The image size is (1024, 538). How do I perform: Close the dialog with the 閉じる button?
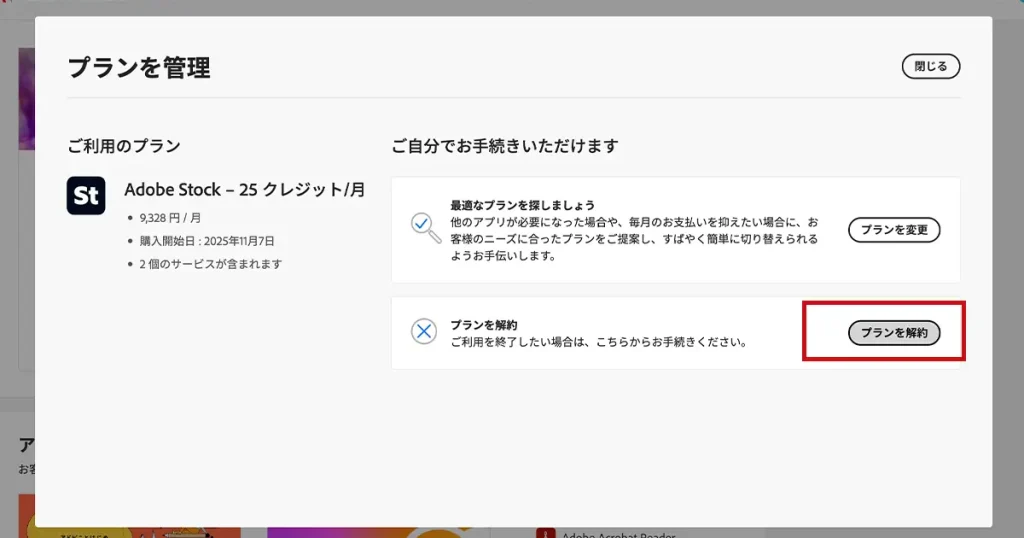930,66
